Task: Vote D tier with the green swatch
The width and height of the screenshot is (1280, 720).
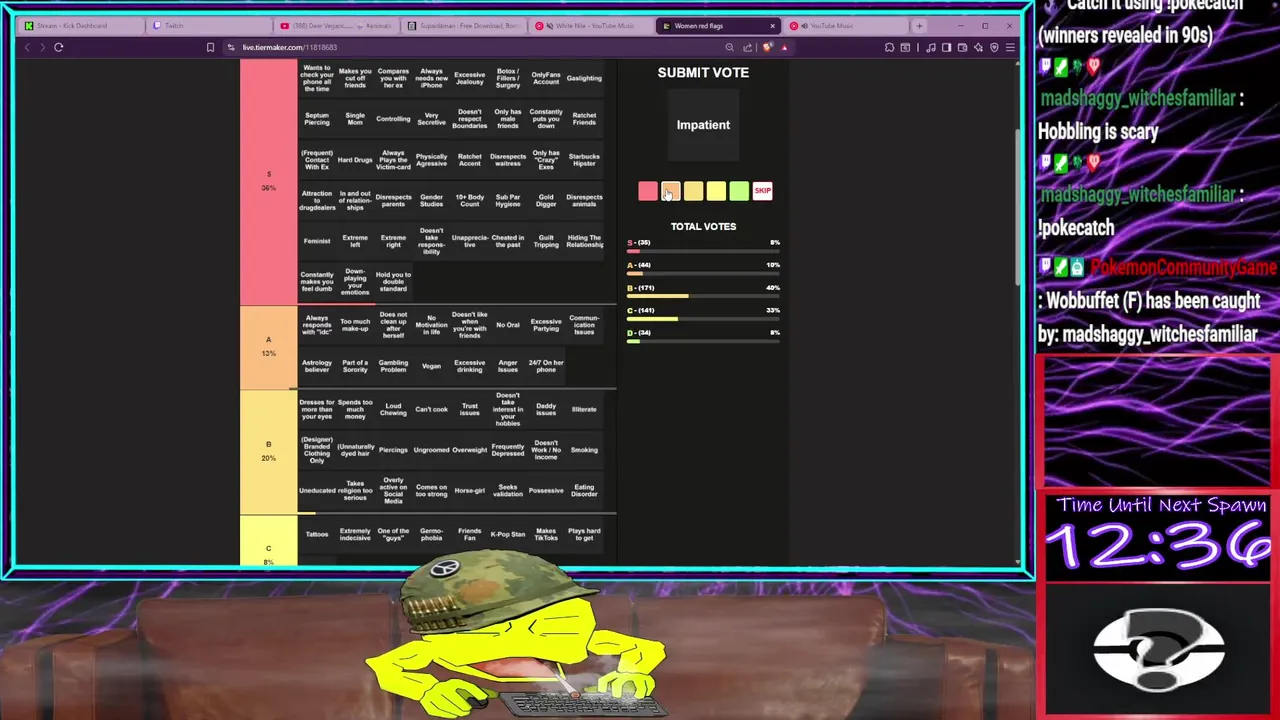Action: click(739, 191)
